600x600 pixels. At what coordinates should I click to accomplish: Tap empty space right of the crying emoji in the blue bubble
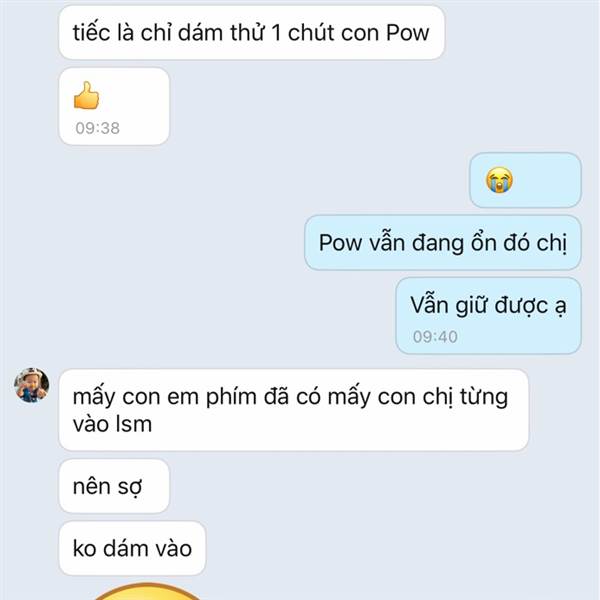click(545, 180)
